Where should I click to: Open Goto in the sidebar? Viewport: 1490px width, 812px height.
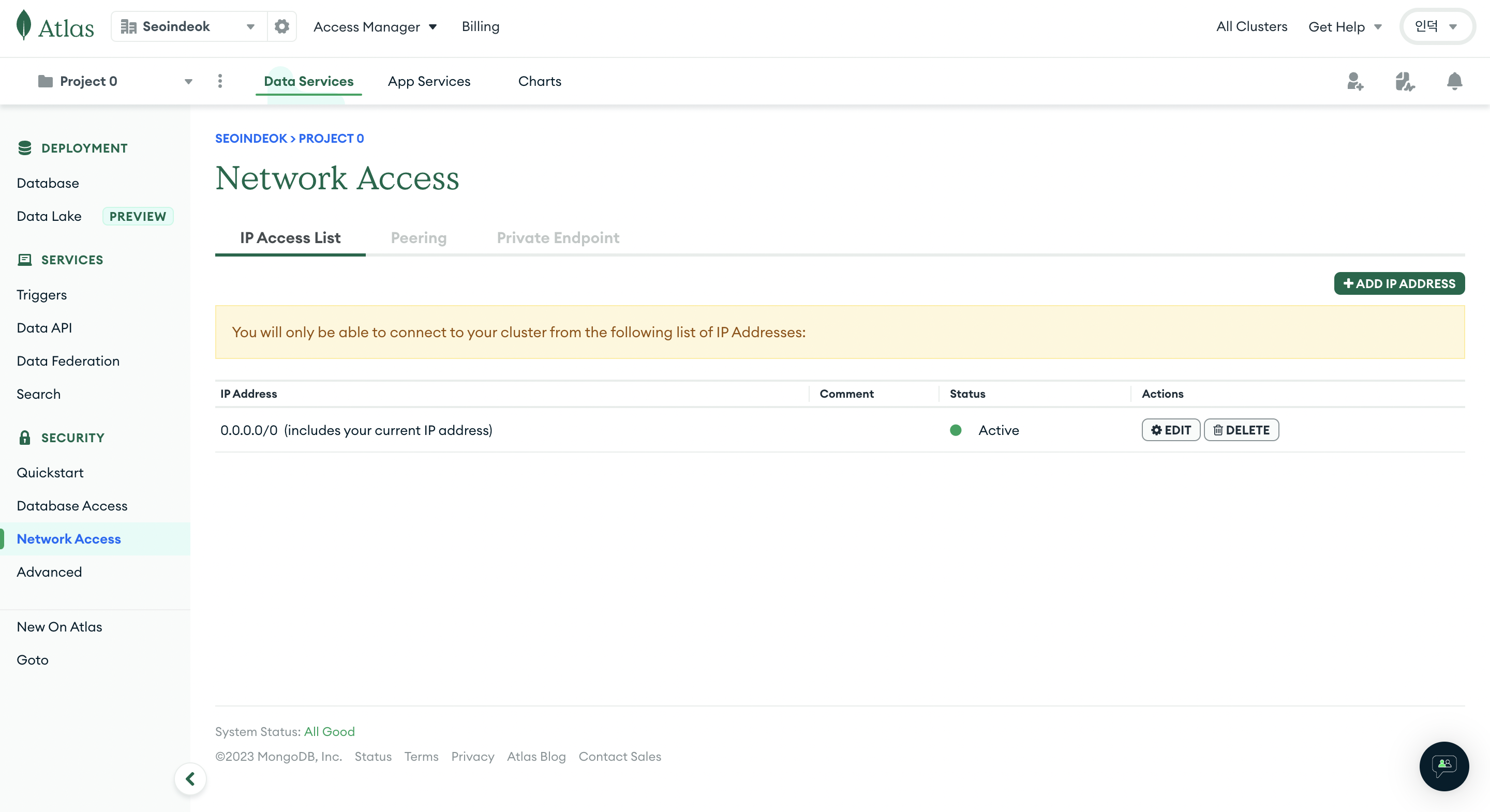click(33, 659)
